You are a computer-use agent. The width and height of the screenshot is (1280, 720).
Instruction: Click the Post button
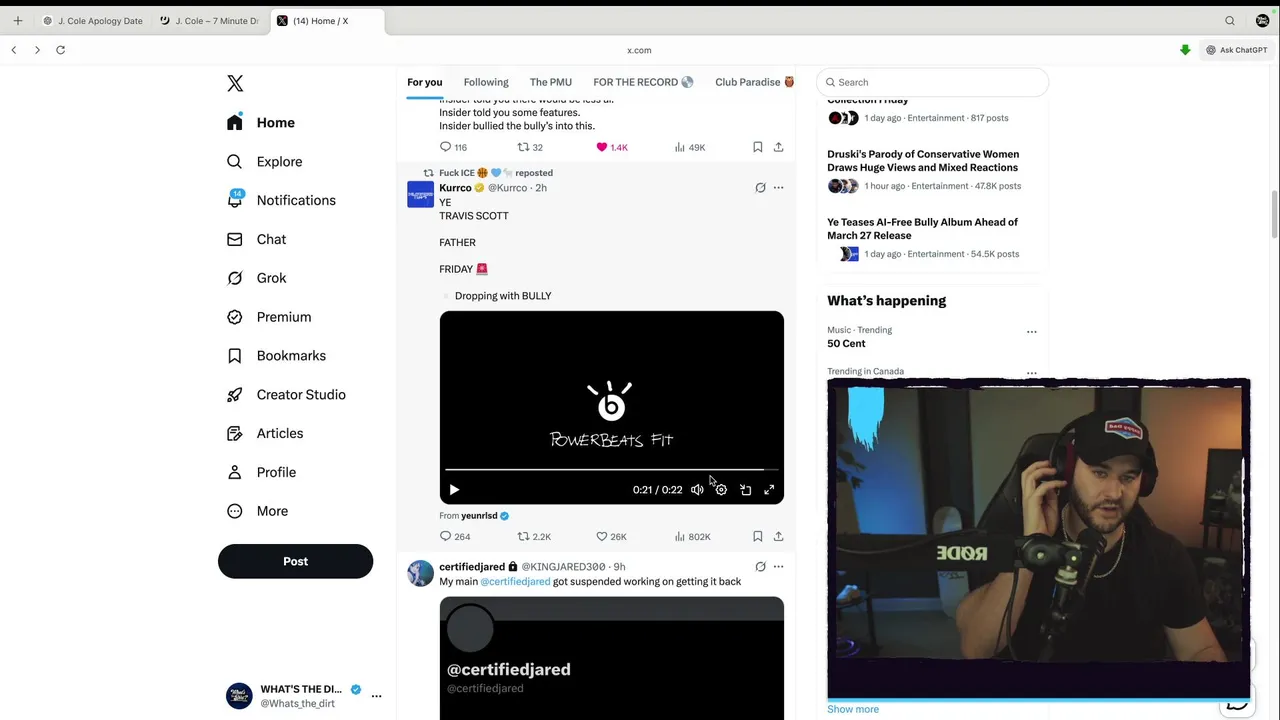[295, 561]
